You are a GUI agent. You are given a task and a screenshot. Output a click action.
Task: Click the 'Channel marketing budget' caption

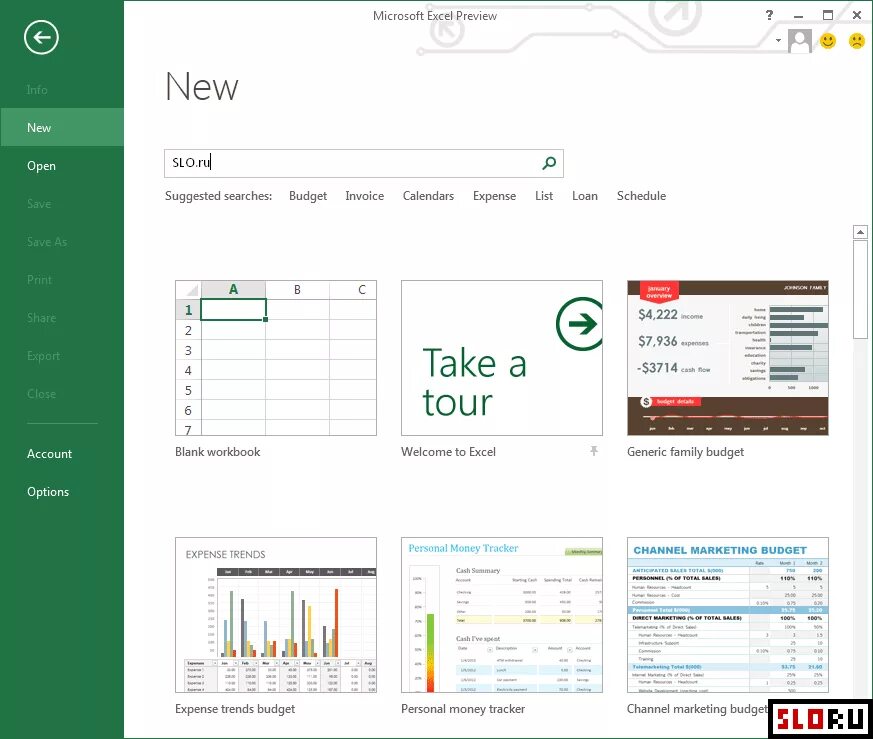click(x=697, y=709)
